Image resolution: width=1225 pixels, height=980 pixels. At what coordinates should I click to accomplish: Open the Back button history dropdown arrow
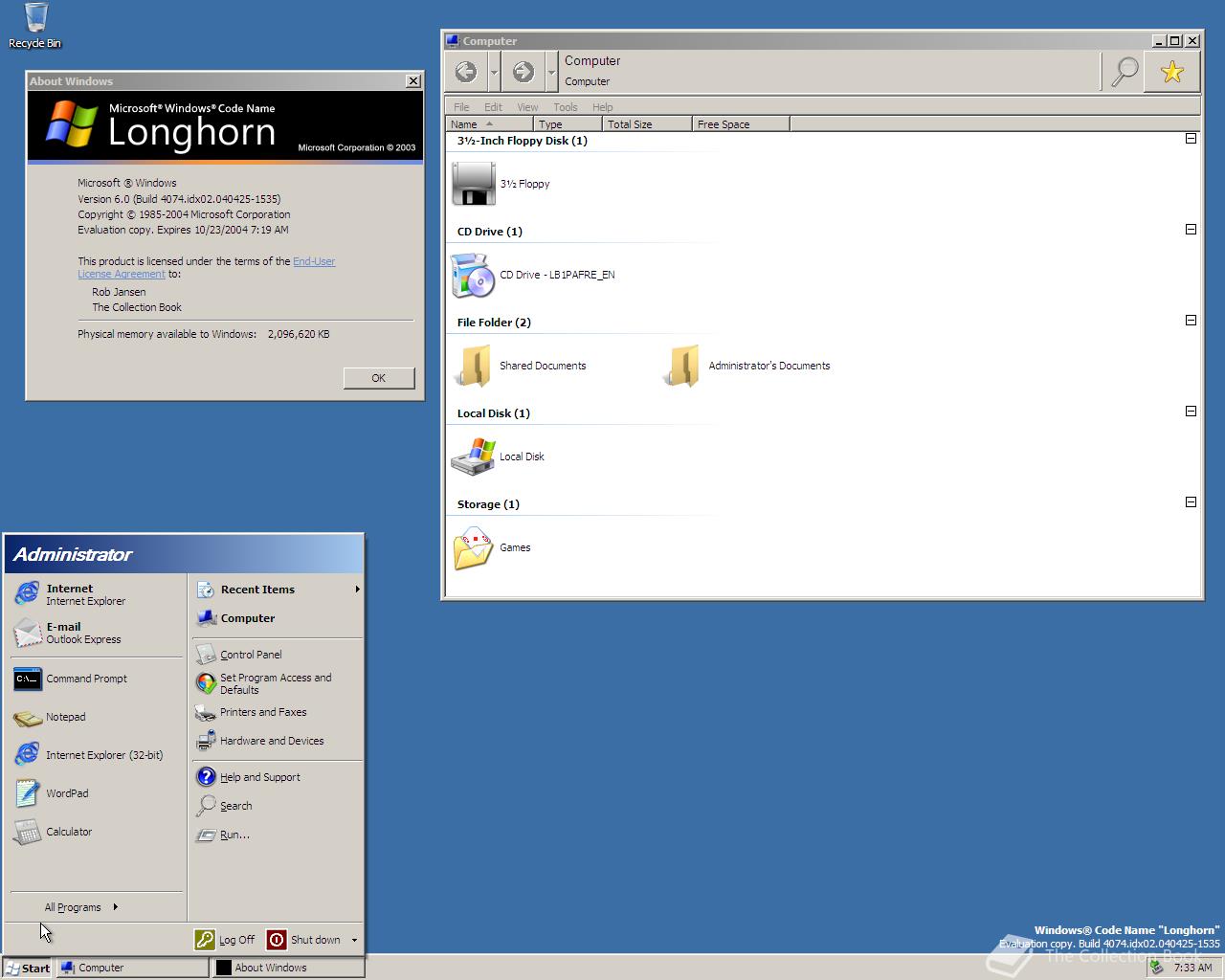[x=494, y=72]
